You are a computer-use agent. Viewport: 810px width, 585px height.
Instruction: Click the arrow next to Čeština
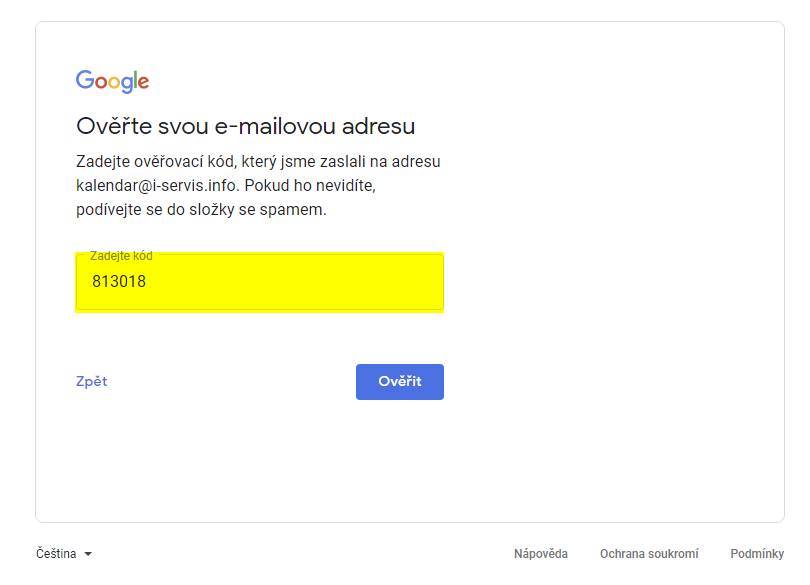tap(88, 554)
